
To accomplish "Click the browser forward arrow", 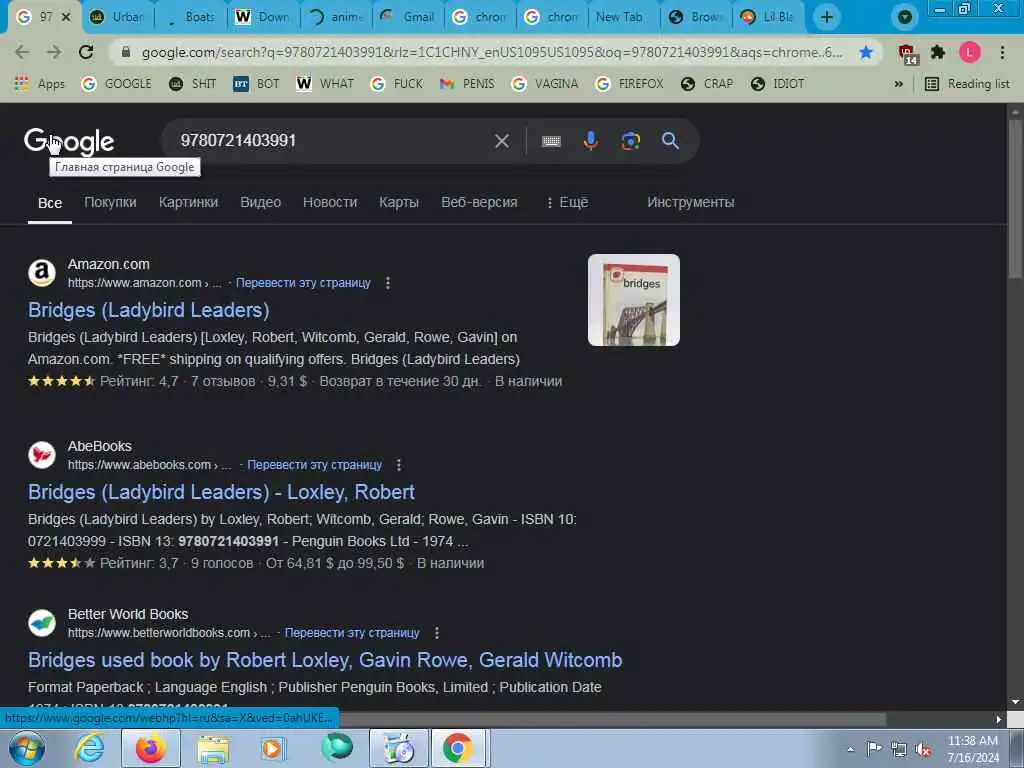I will 54,52.
